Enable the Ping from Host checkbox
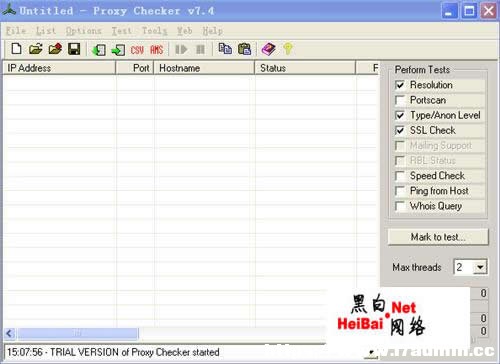This screenshot has width=500, height=364. [x=400, y=191]
